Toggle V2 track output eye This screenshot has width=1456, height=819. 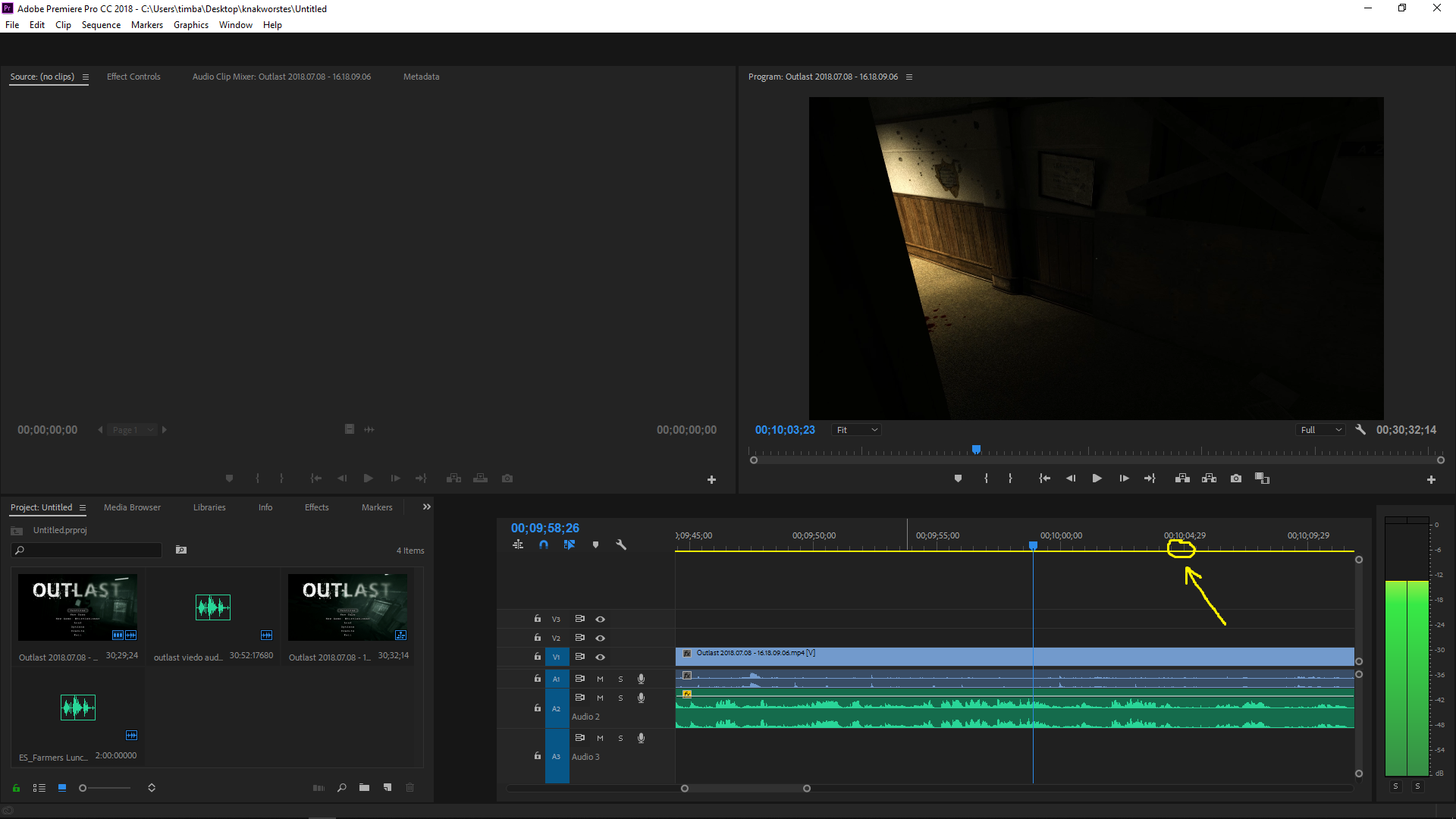[x=600, y=638]
